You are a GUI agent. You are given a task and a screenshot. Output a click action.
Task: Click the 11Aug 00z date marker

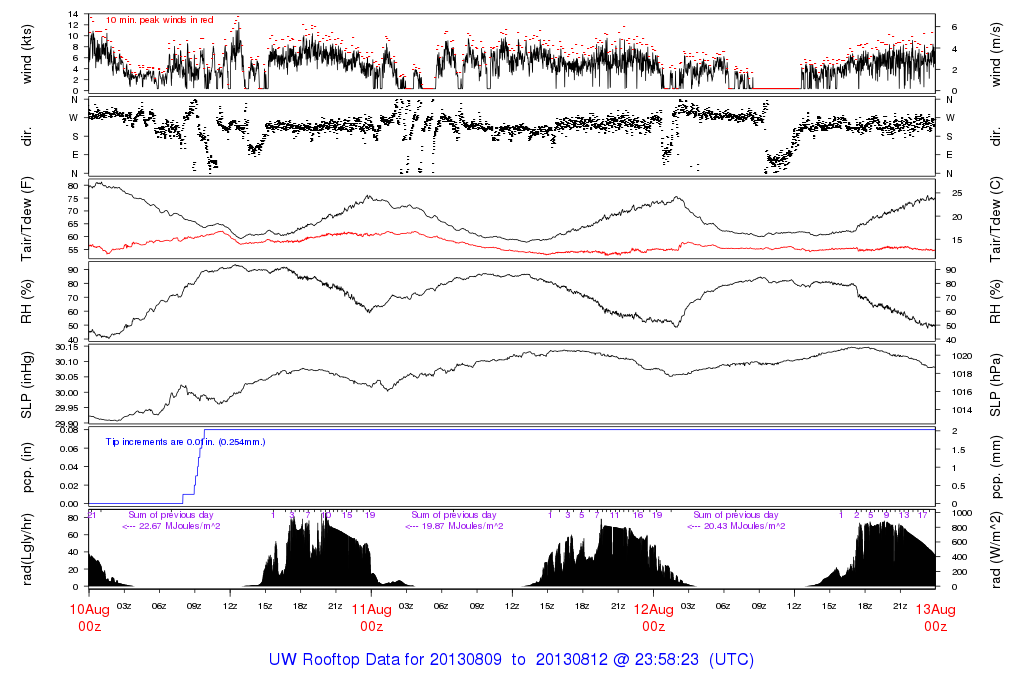click(x=371, y=618)
